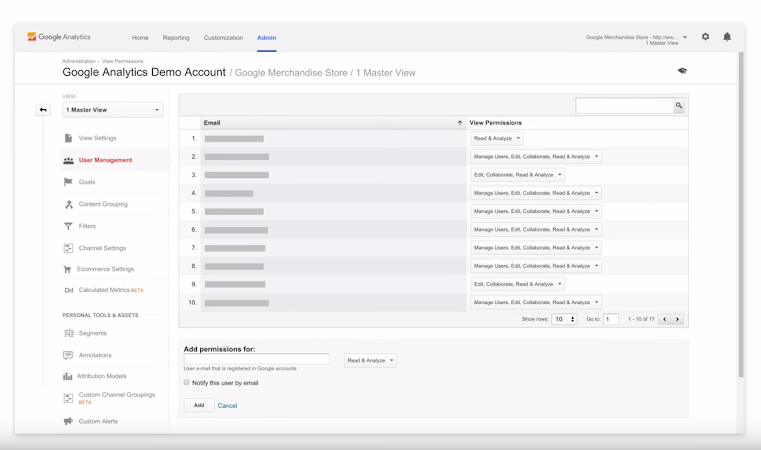Open row 10 permissions dropdown

pyautogui.click(x=536, y=302)
